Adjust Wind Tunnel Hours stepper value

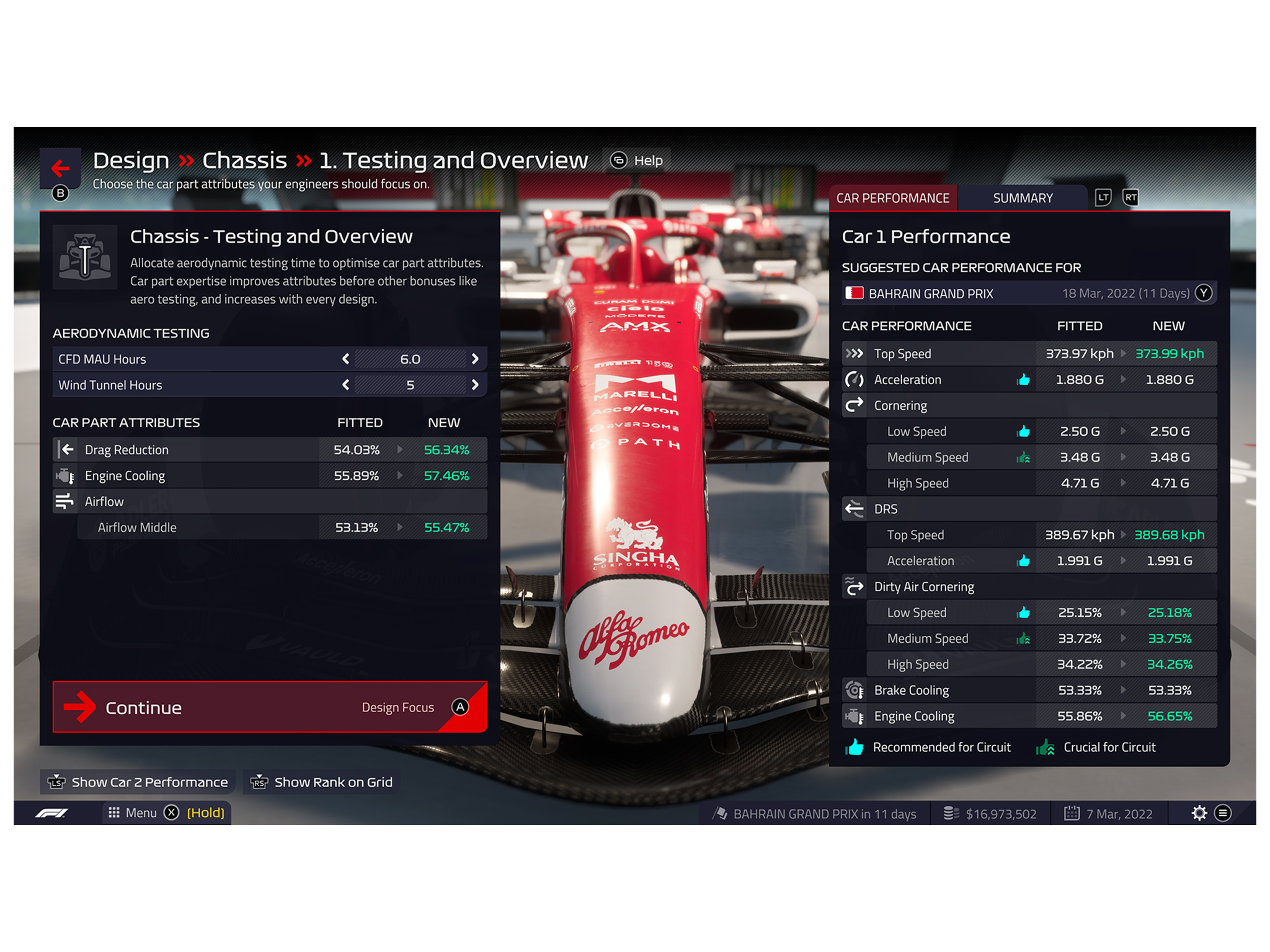pos(477,383)
